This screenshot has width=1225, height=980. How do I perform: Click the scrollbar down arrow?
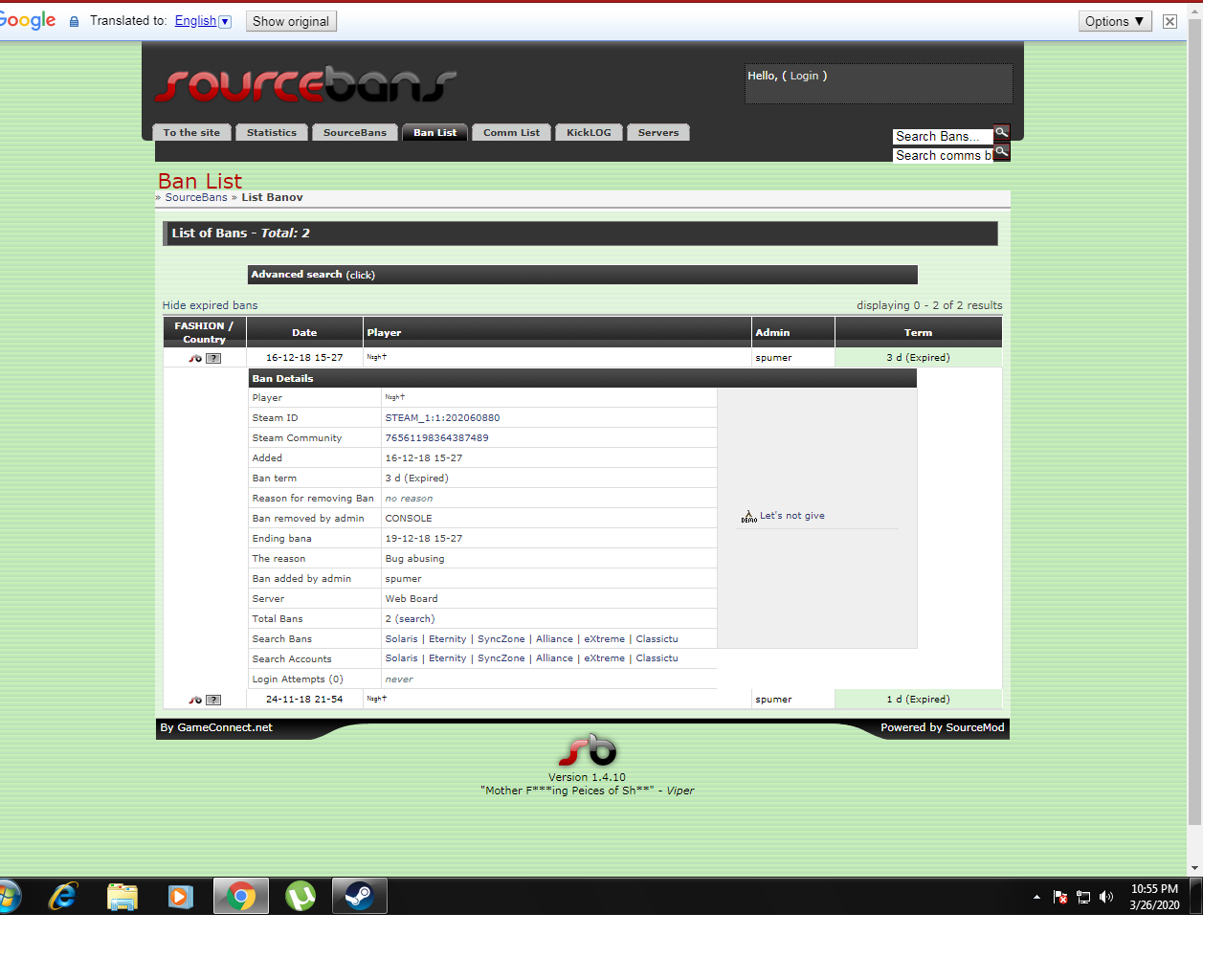pyautogui.click(x=1194, y=868)
